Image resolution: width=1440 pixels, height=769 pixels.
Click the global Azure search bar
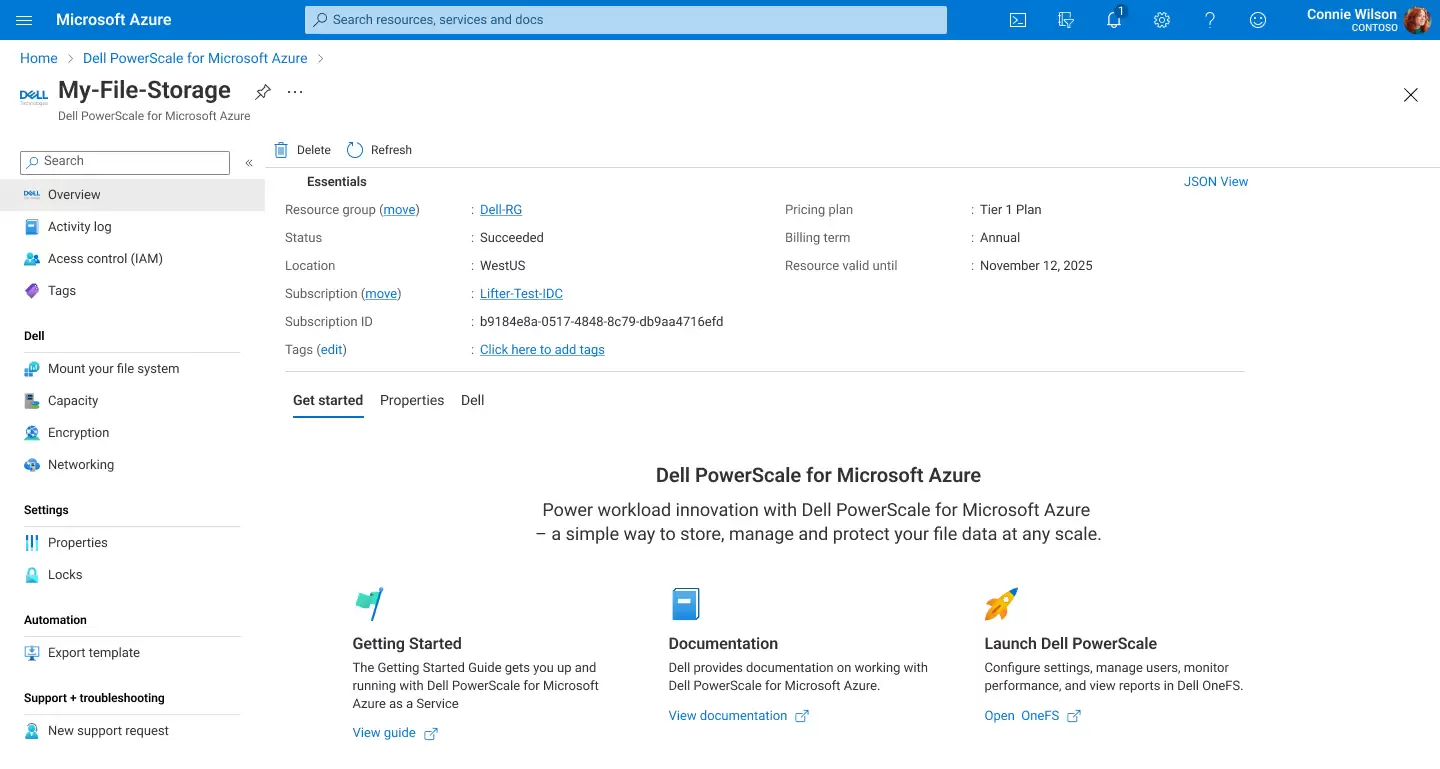click(x=625, y=19)
